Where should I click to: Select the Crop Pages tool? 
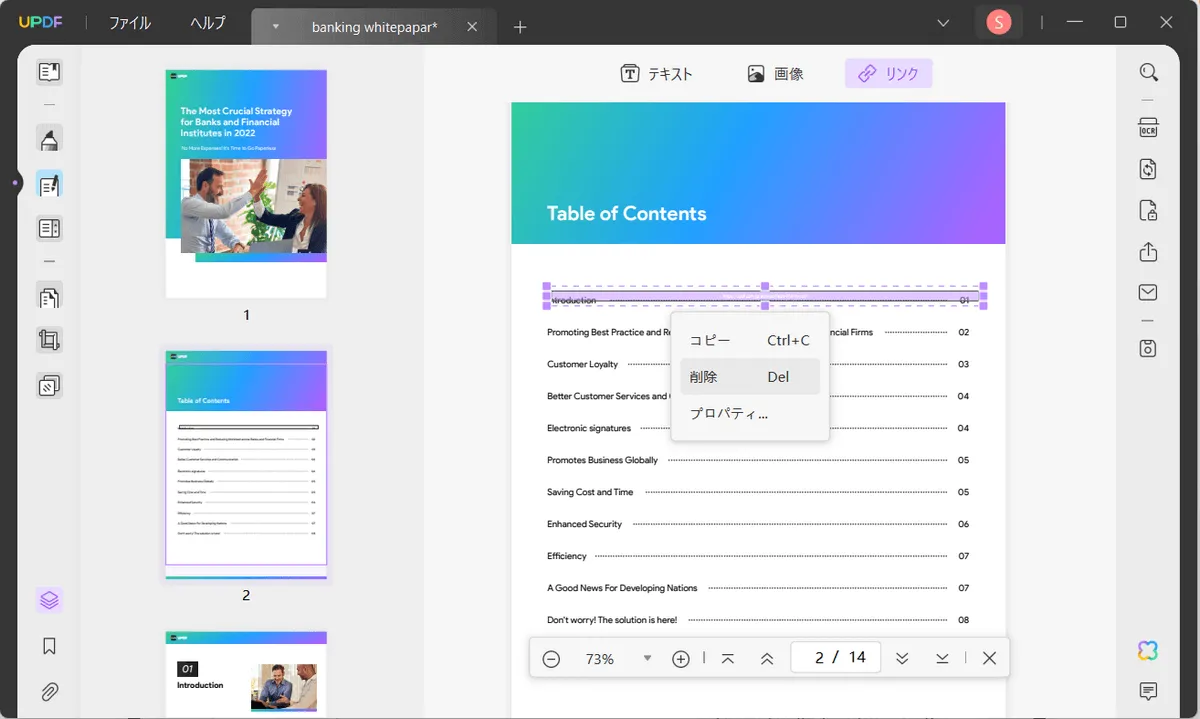(x=49, y=340)
